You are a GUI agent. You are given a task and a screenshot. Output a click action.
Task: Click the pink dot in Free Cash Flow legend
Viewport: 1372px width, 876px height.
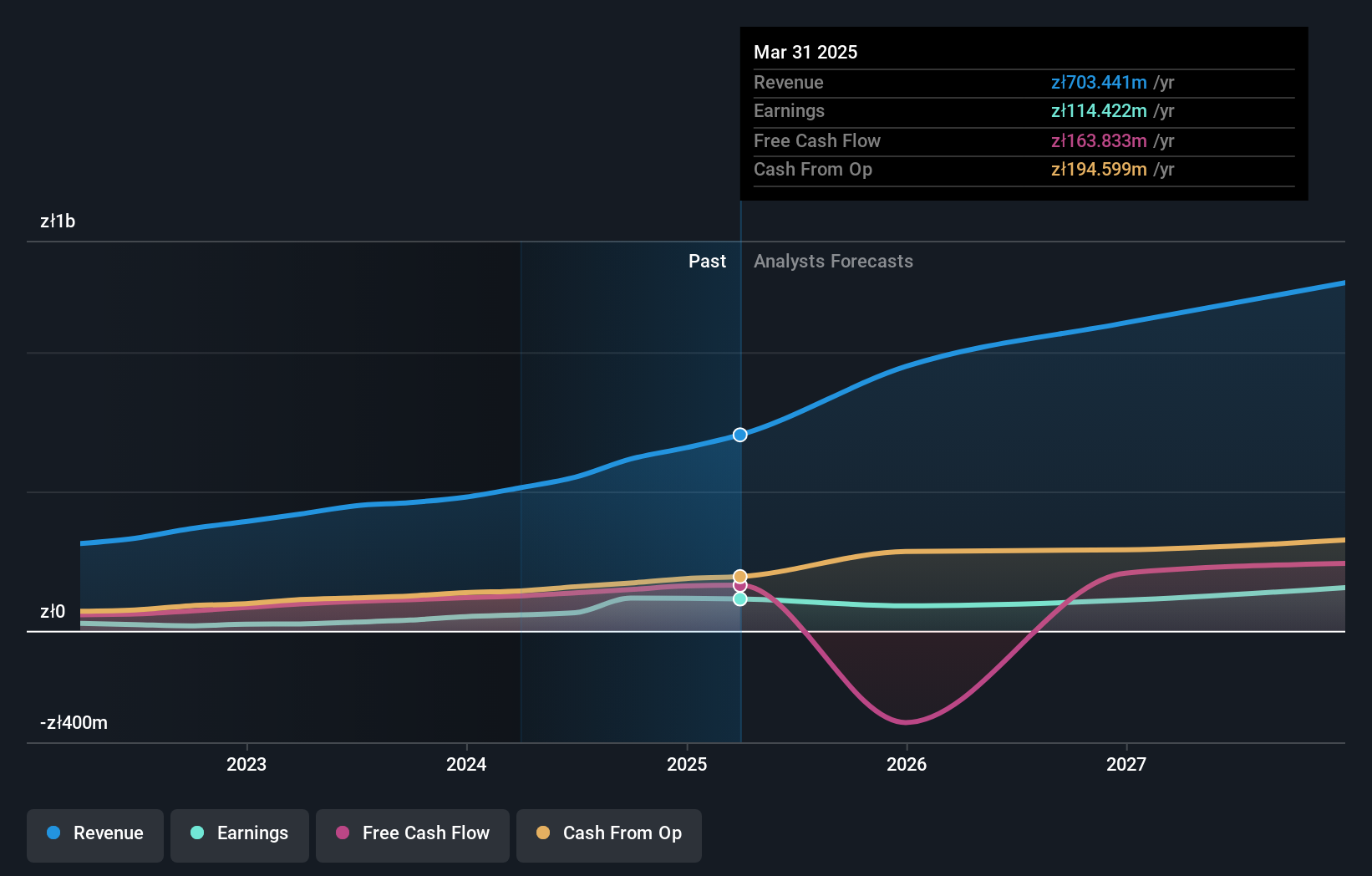click(343, 833)
